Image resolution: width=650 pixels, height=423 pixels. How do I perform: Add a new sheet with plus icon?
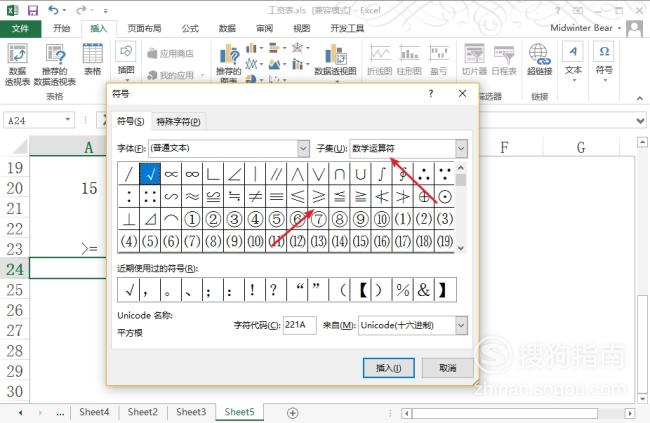coord(293,413)
